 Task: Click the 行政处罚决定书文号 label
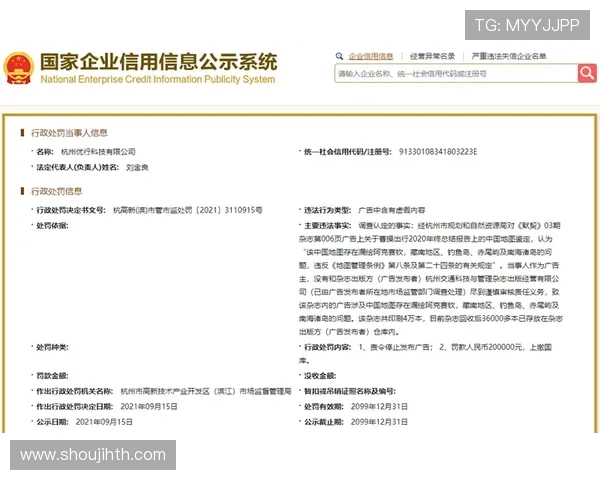coord(71,210)
